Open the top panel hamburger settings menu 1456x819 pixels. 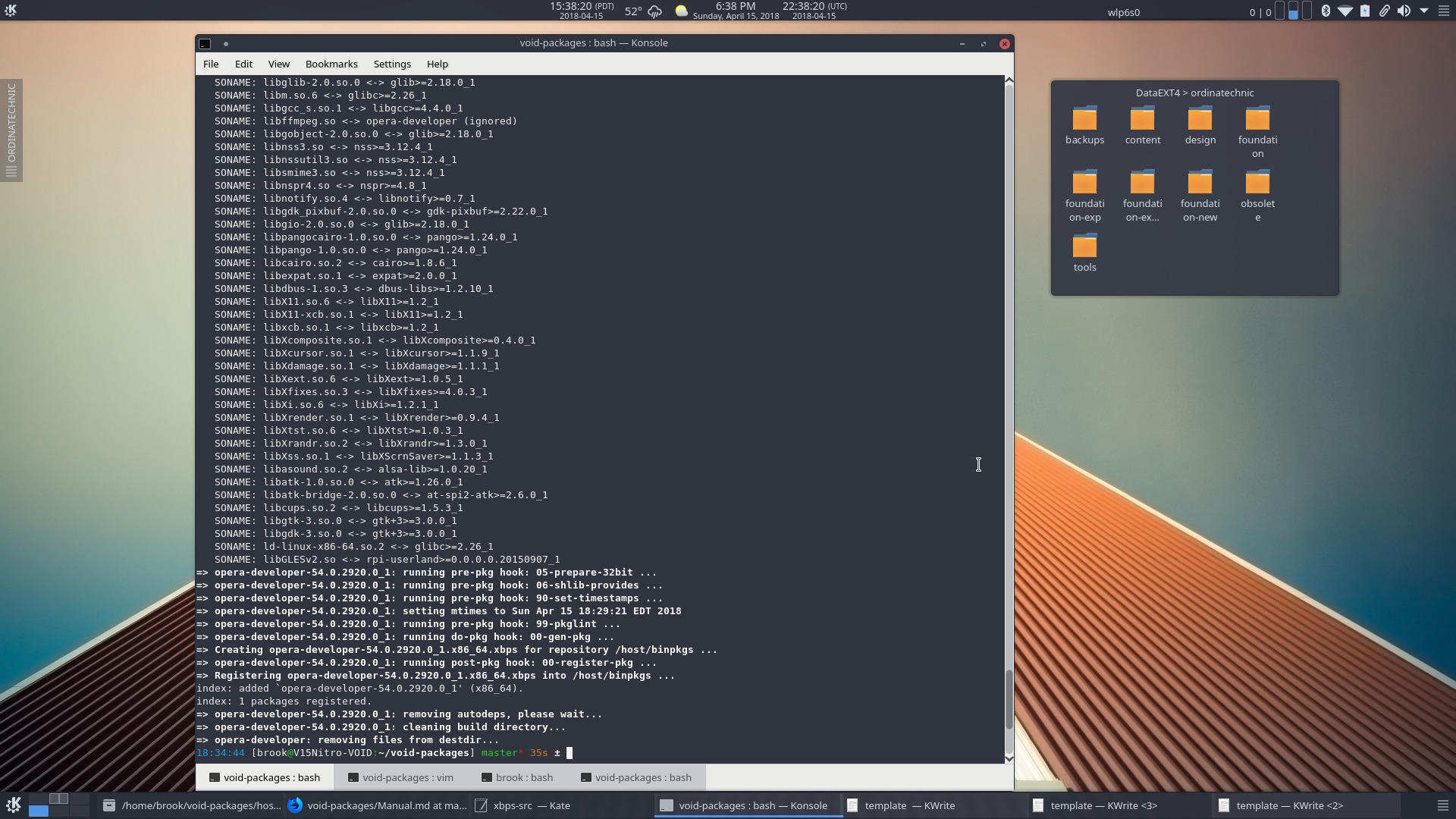tap(1444, 11)
